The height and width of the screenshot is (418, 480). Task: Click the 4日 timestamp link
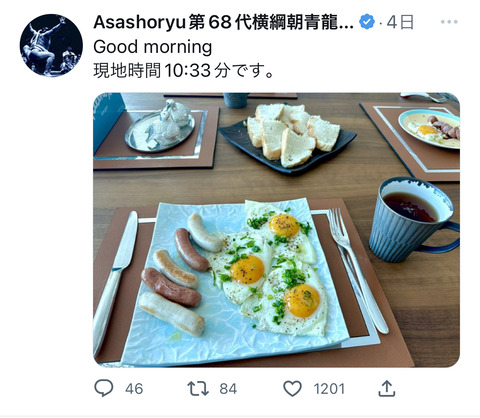click(400, 22)
